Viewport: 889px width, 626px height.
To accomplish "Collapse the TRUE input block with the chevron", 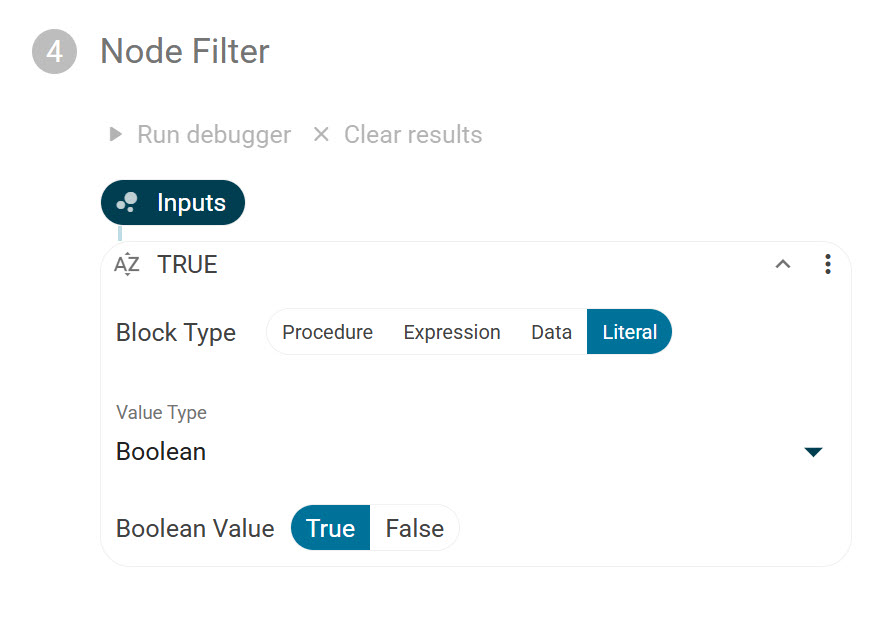I will point(783,264).
